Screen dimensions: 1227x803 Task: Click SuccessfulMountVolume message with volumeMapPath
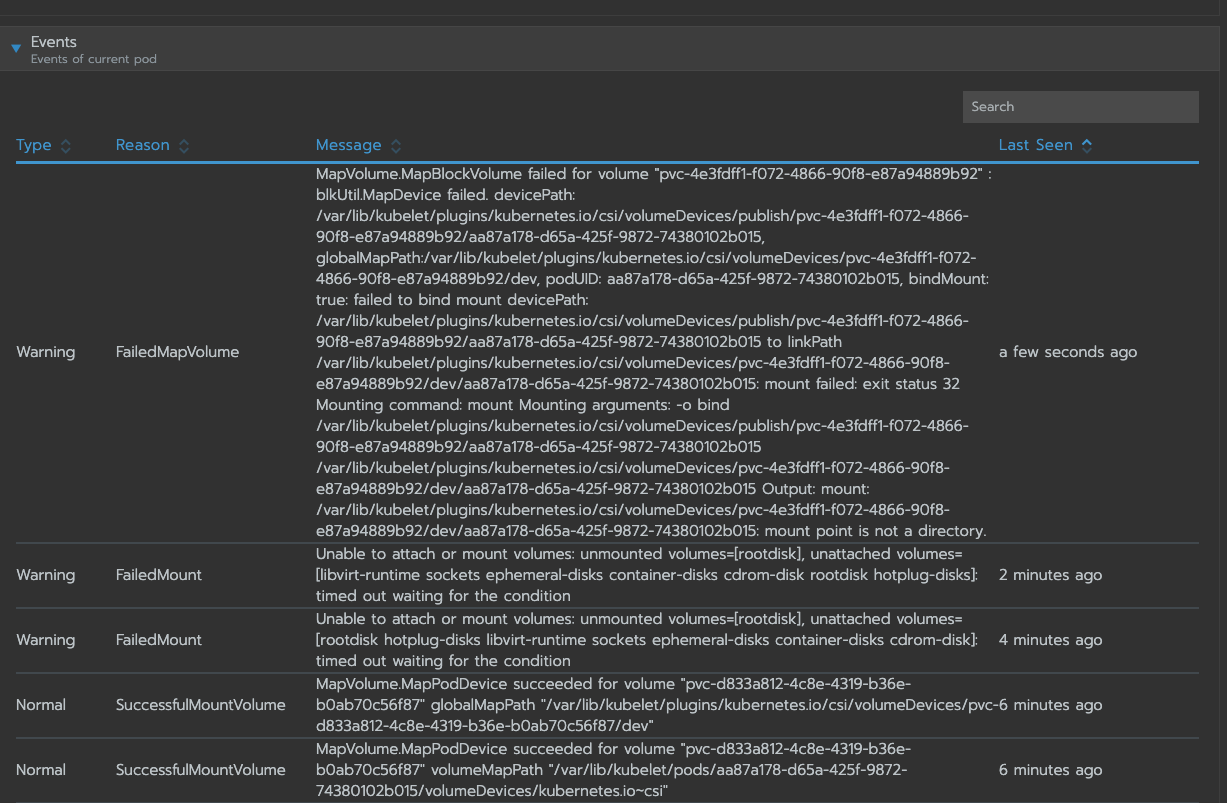[613, 770]
